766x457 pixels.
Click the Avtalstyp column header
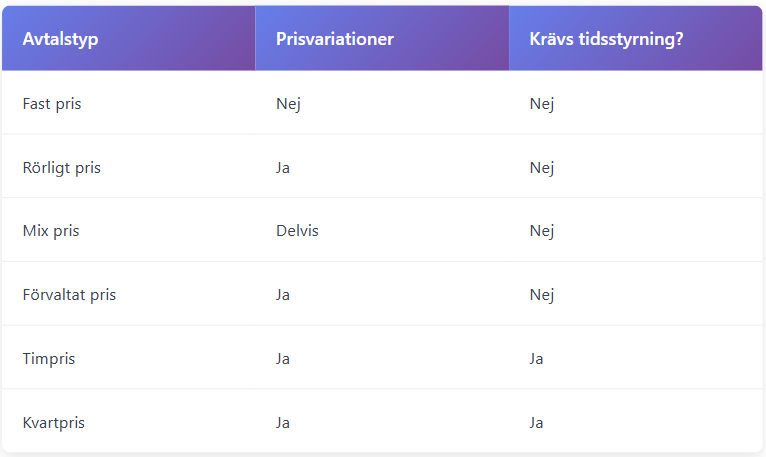pyautogui.click(x=61, y=39)
